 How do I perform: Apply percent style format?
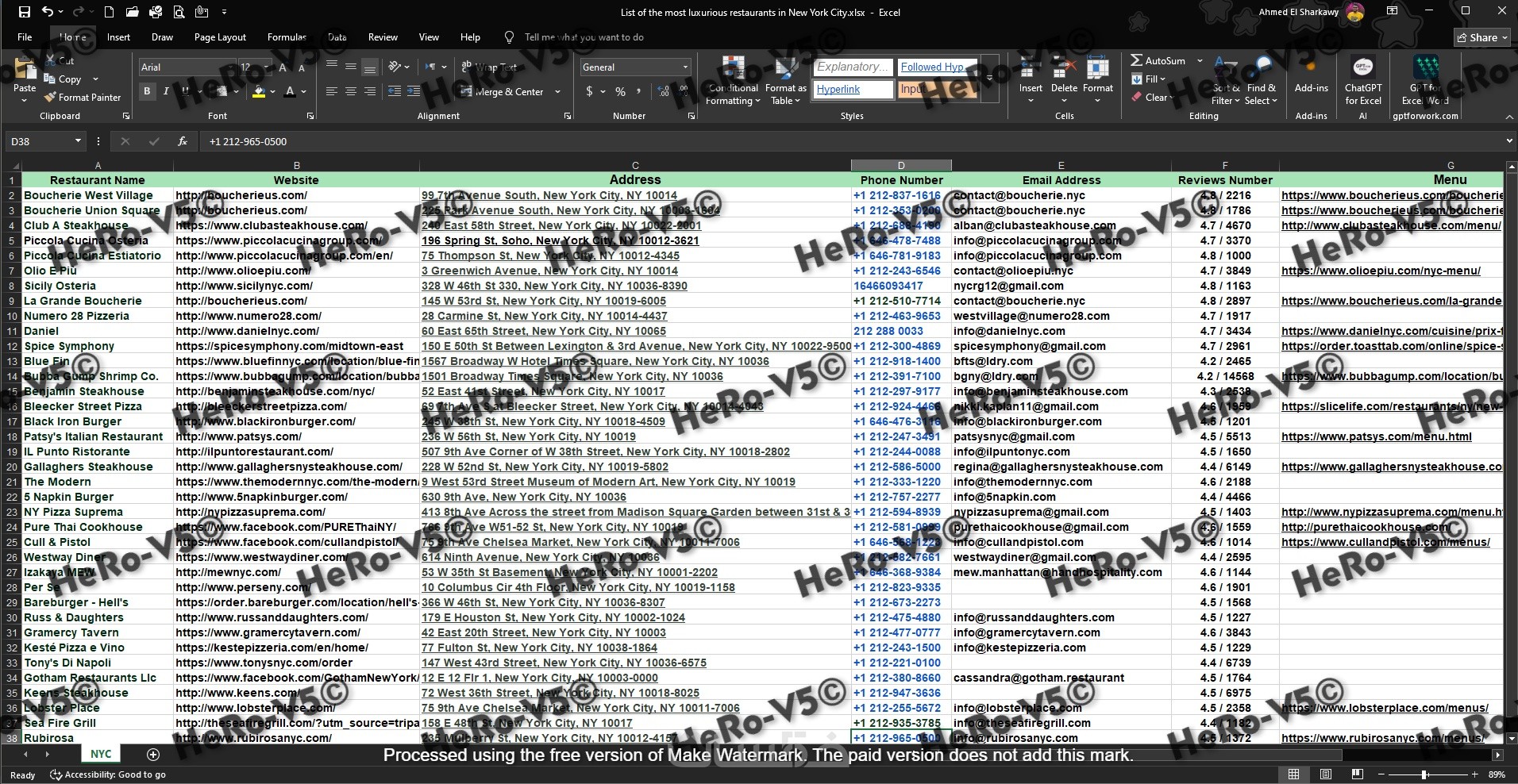pyautogui.click(x=620, y=92)
